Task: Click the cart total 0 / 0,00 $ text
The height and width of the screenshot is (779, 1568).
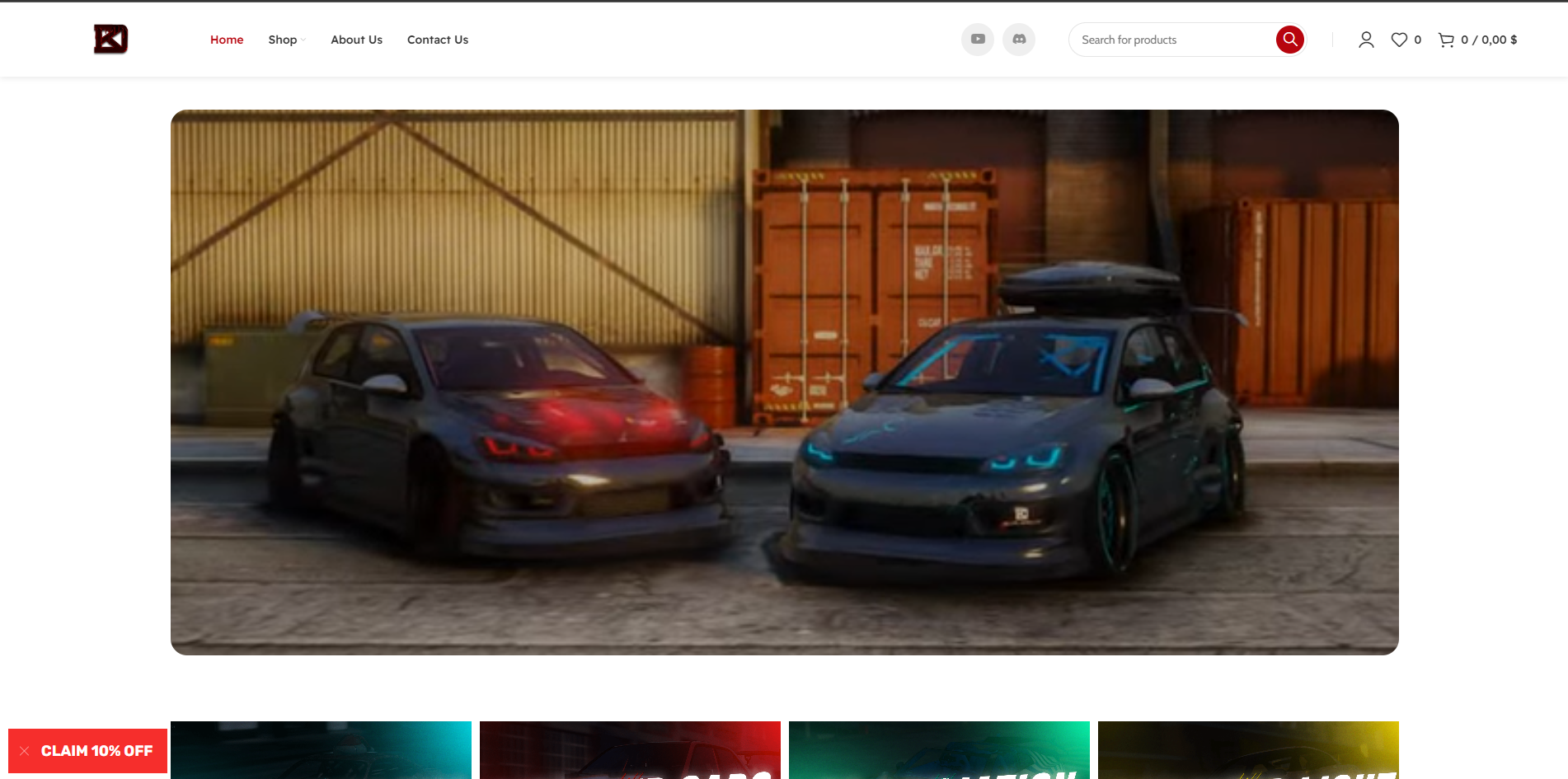Action: click(1489, 40)
